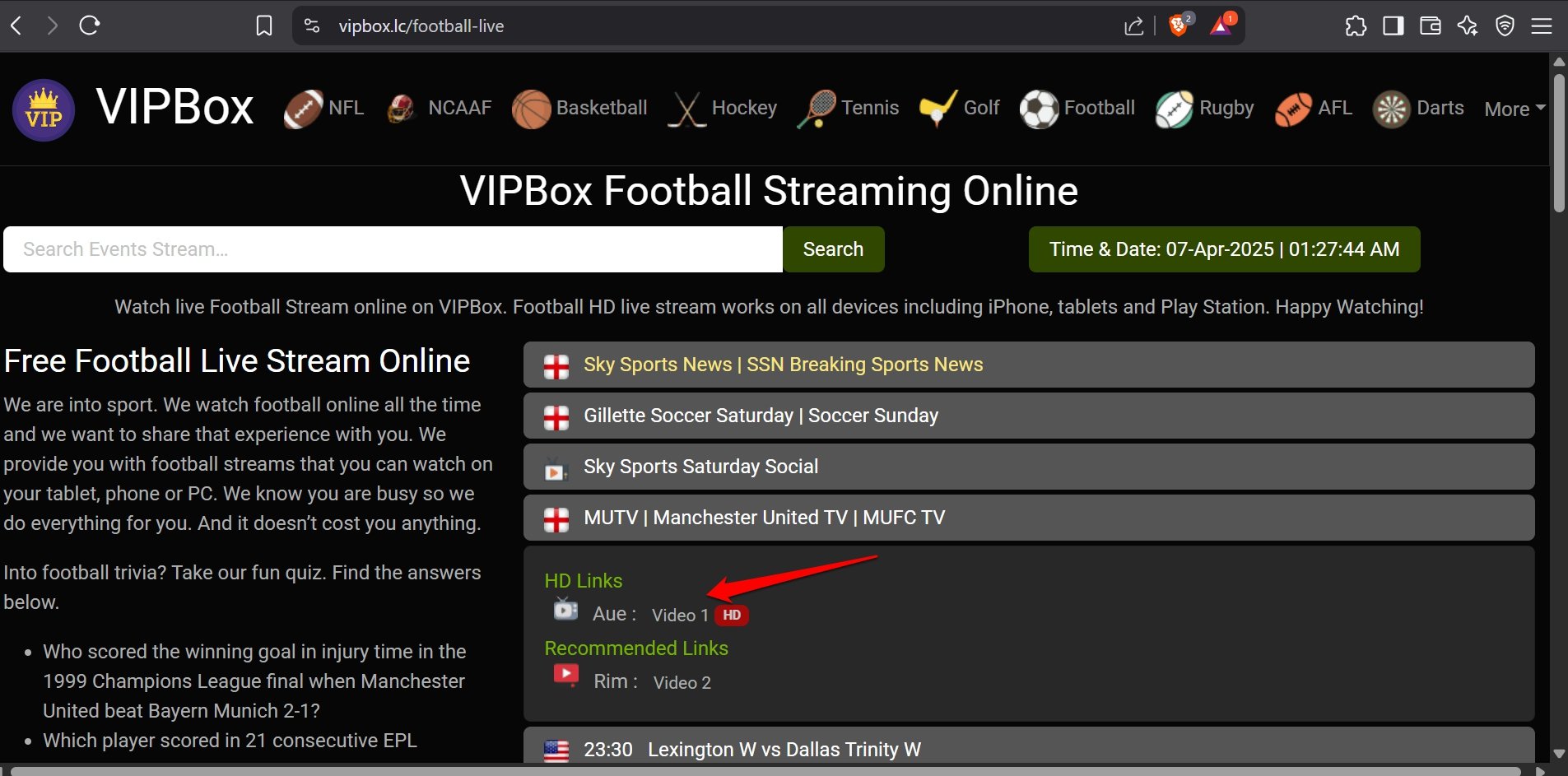Open Video 2 recommended link
This screenshot has width=1568, height=776.
pos(682,683)
